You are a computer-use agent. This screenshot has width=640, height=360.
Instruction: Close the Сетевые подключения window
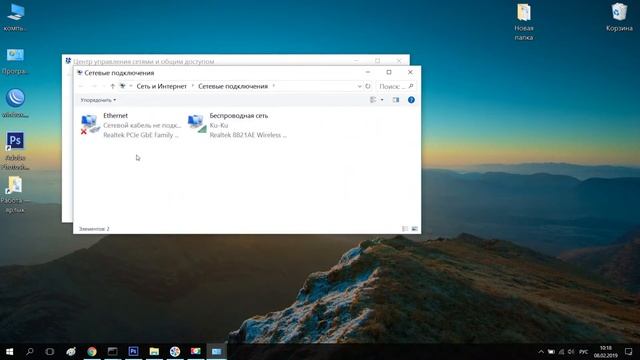tap(410, 72)
